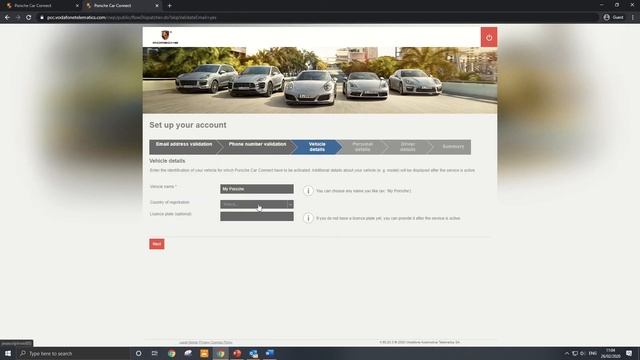
Task: Open the Country of registration dropdown
Action: point(257,204)
